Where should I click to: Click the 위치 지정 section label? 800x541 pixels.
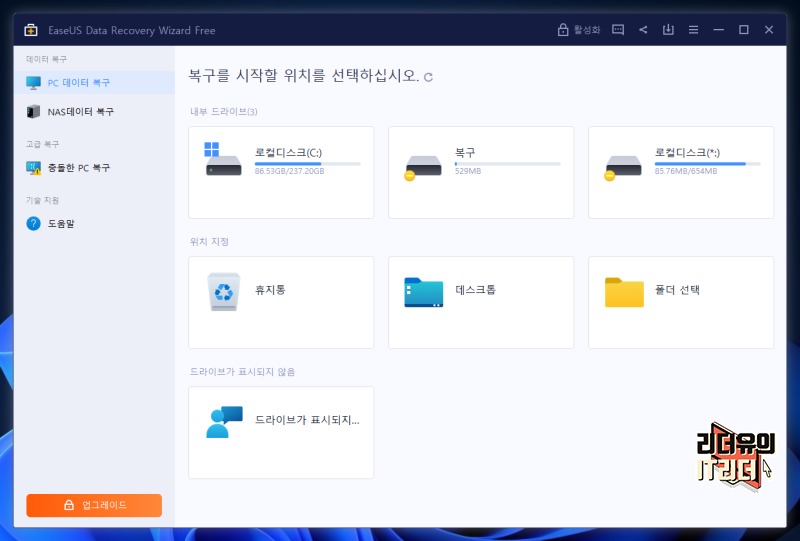209,242
